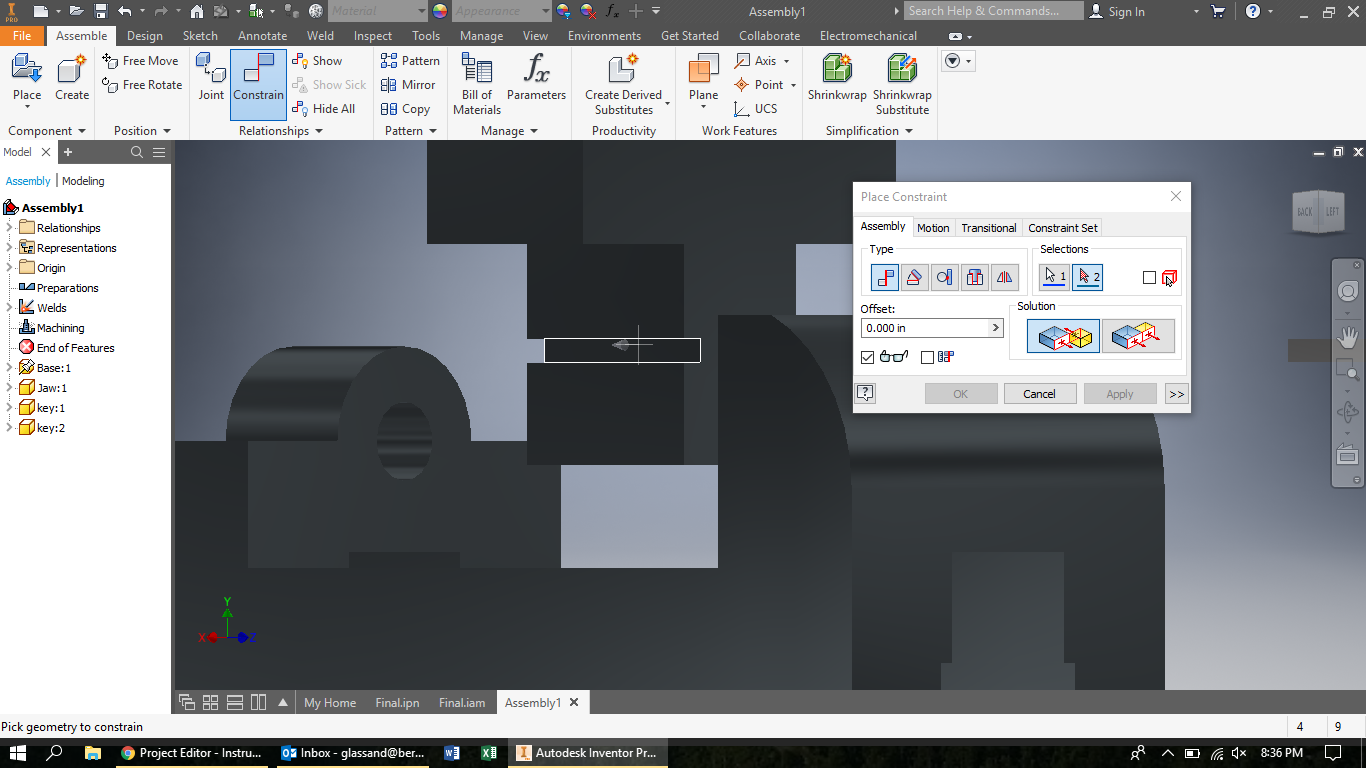Screen dimensions: 1366x768
Task: Expand the Base:1 component node
Action: click(x=9, y=368)
